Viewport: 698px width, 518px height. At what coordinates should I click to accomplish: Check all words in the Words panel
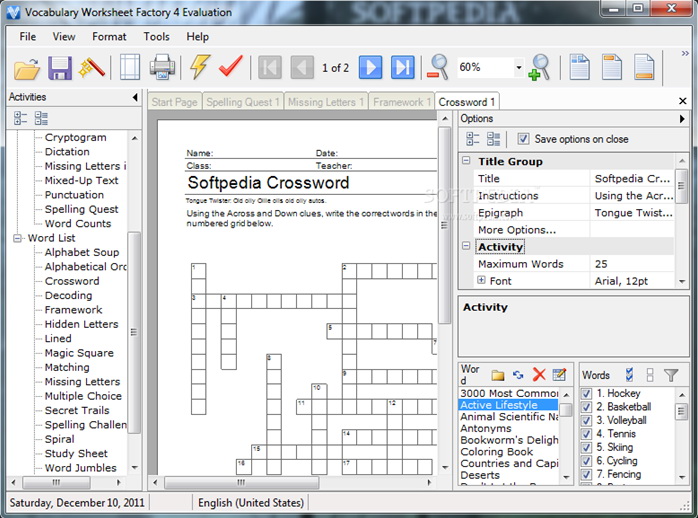629,375
